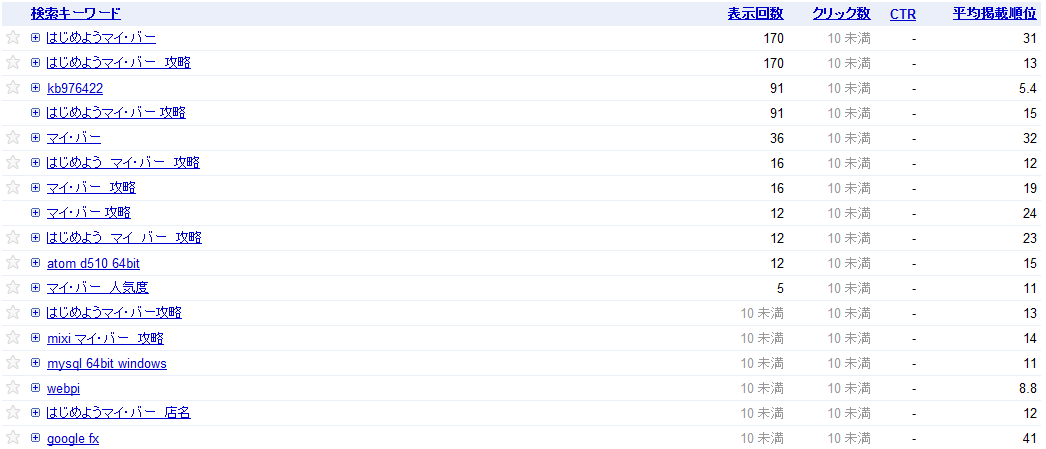
Task: Sort by 表示回数 column header
Action: click(x=755, y=14)
